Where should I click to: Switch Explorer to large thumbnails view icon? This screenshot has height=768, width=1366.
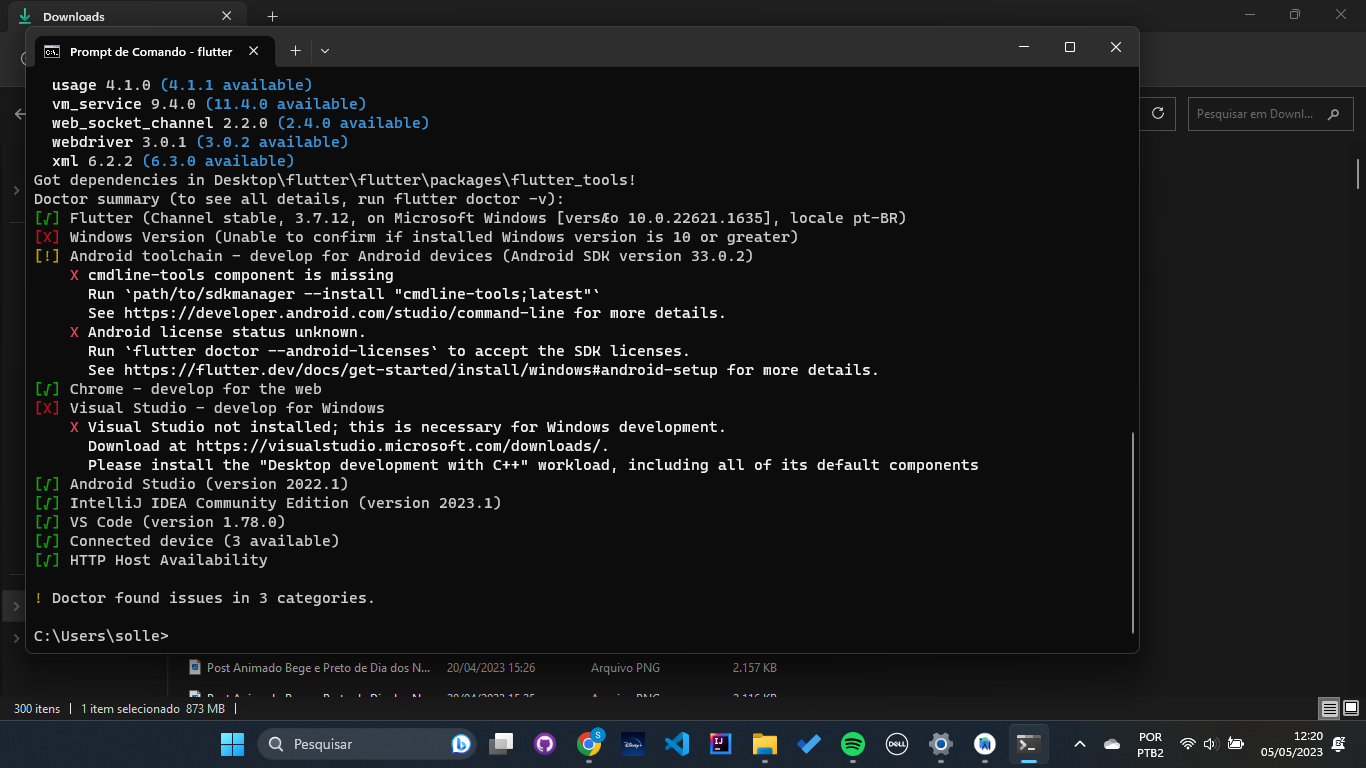1351,709
